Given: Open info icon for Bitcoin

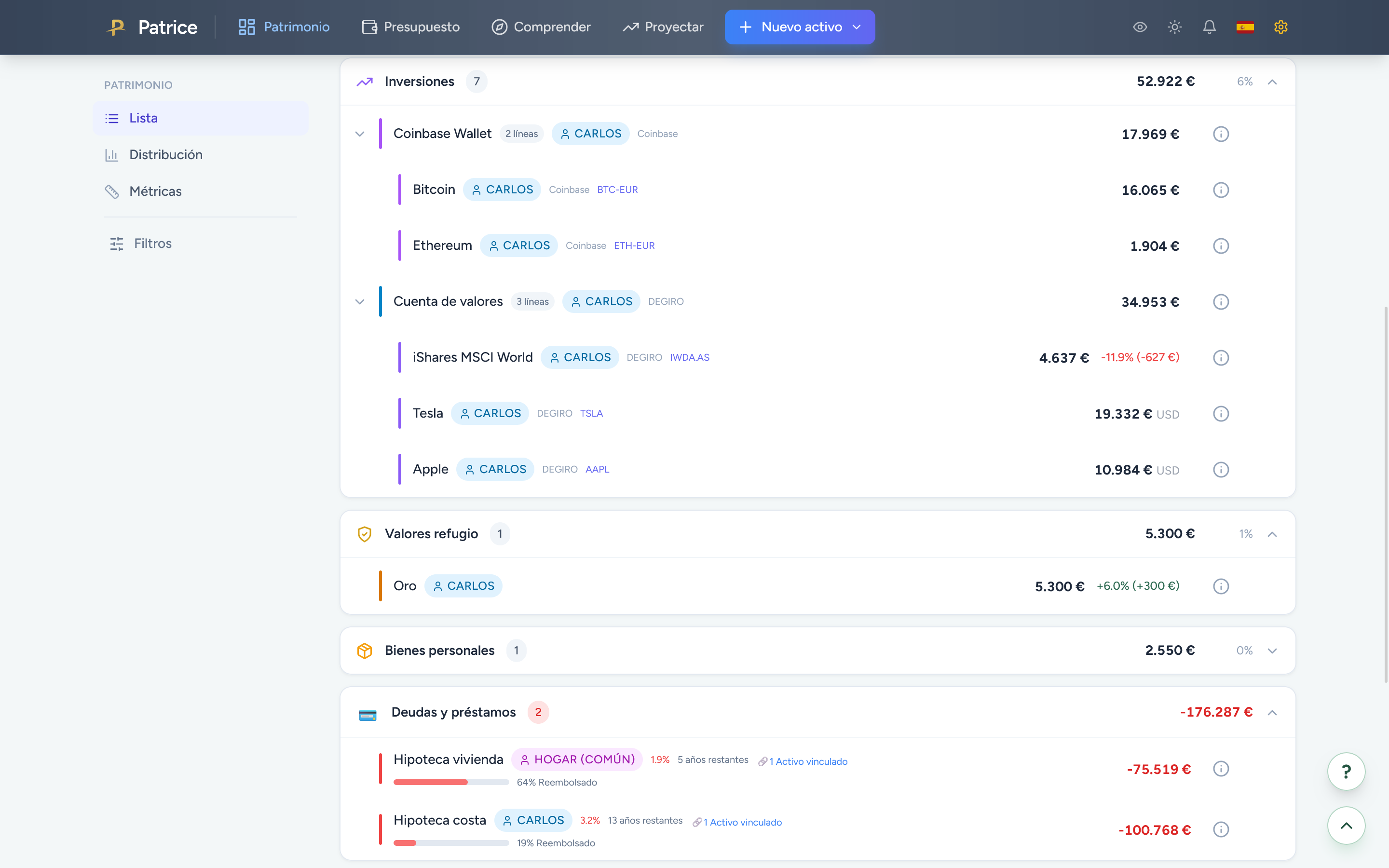Looking at the screenshot, I should (1221, 190).
